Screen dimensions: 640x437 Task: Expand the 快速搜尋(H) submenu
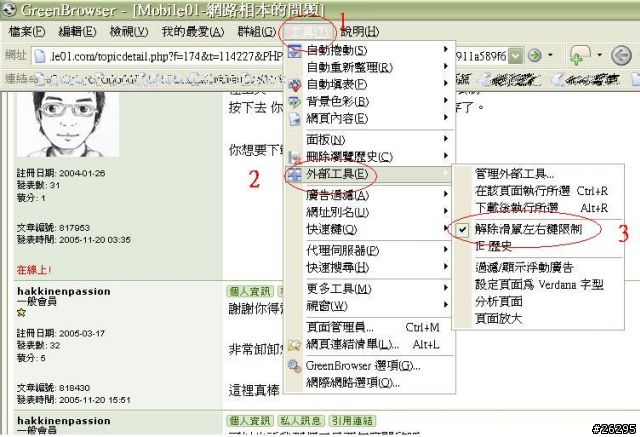click(369, 267)
